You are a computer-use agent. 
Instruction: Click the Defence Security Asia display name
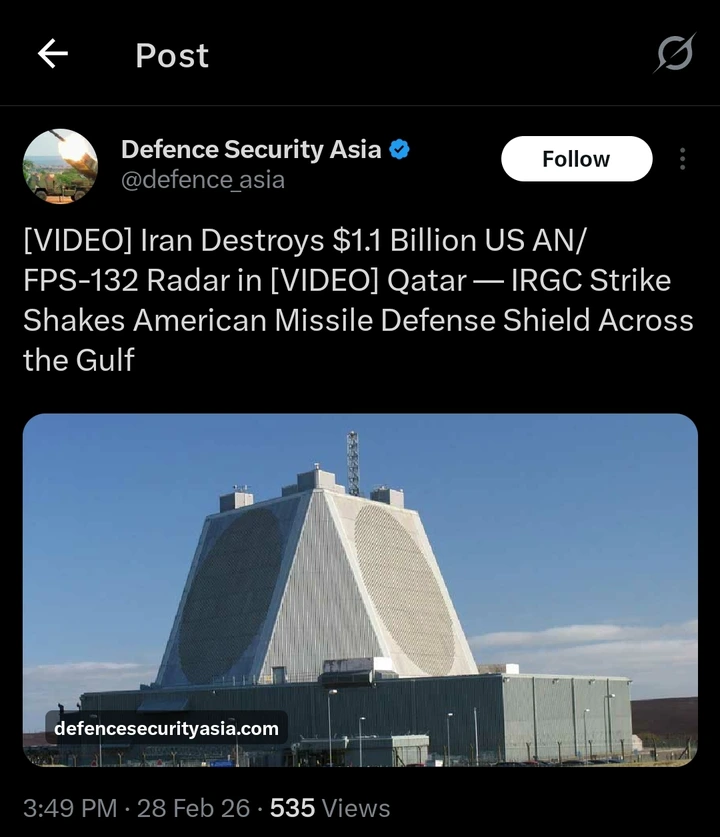pos(251,149)
